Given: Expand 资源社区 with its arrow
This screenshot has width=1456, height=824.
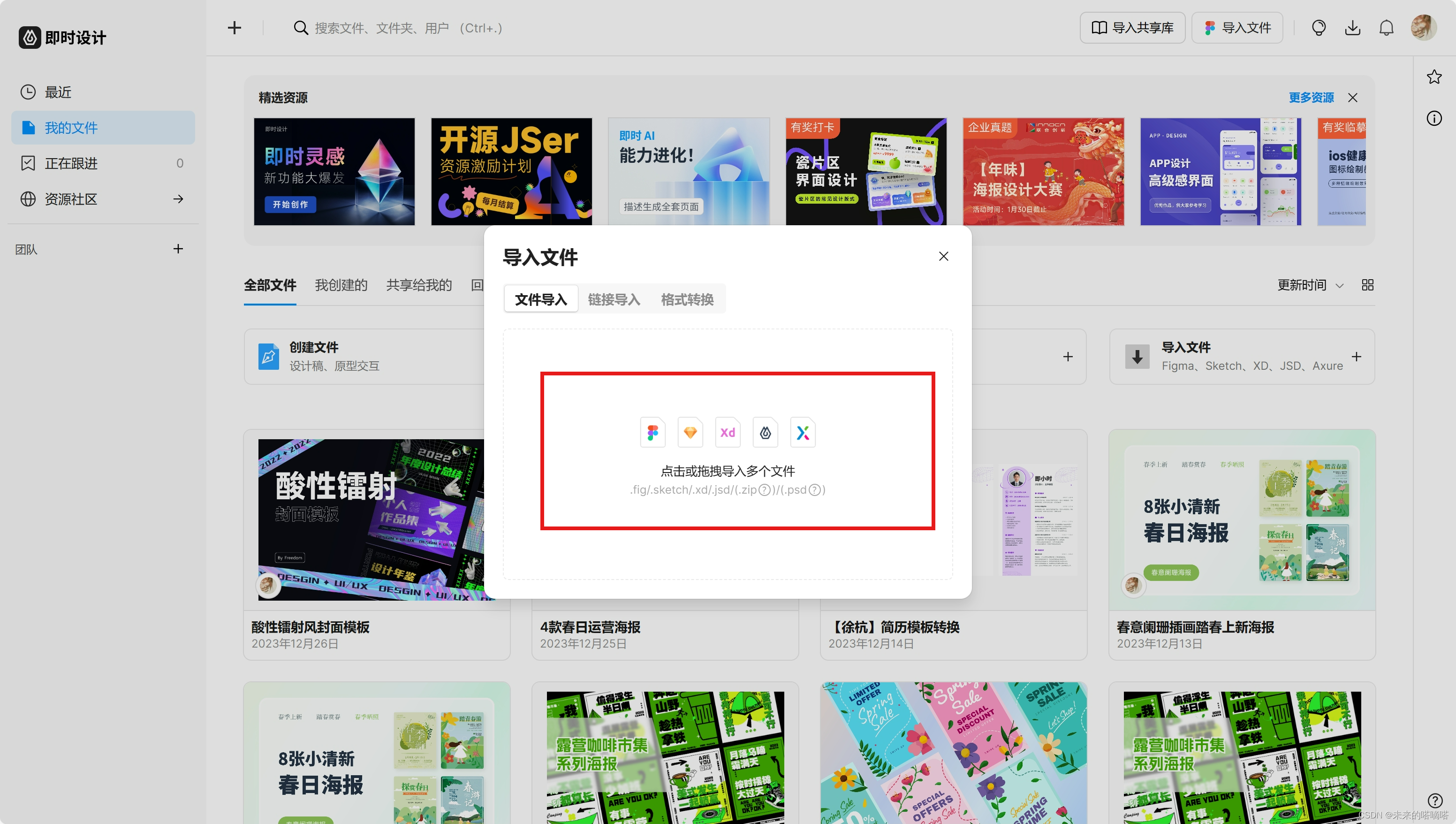Looking at the screenshot, I should [x=178, y=198].
